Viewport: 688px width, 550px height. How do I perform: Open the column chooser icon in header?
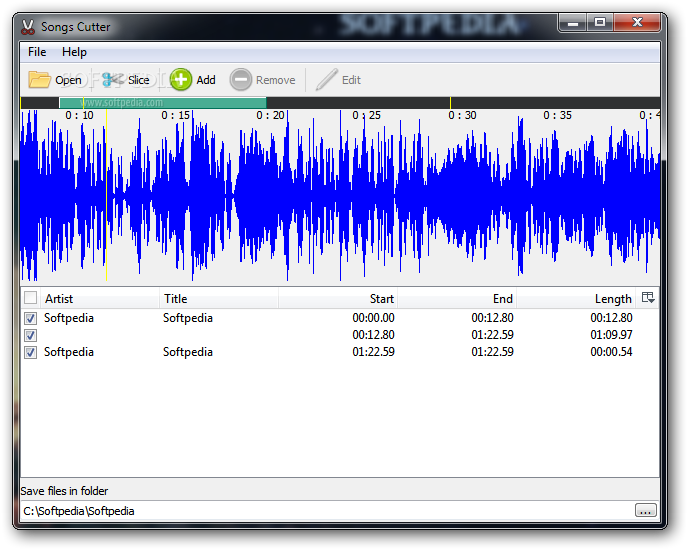pyautogui.click(x=648, y=298)
